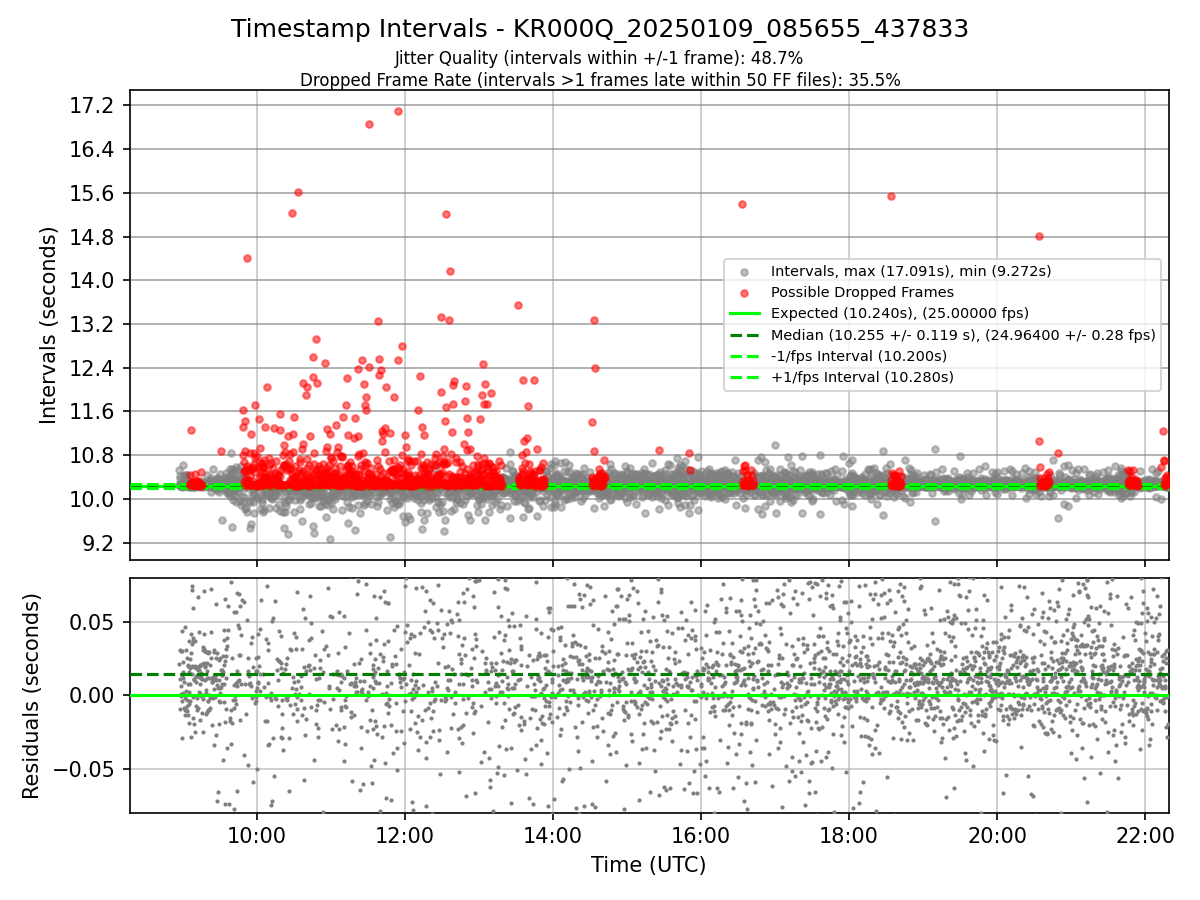Click the dashed dark-green median line in residuals panel
The width and height of the screenshot is (1200, 900).
(649, 674)
